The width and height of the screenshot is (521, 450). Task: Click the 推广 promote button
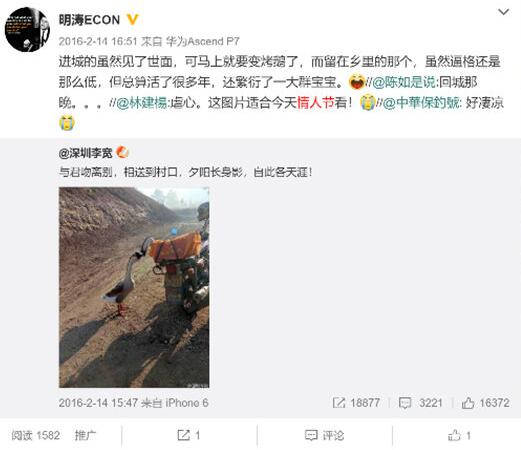pos(85,435)
